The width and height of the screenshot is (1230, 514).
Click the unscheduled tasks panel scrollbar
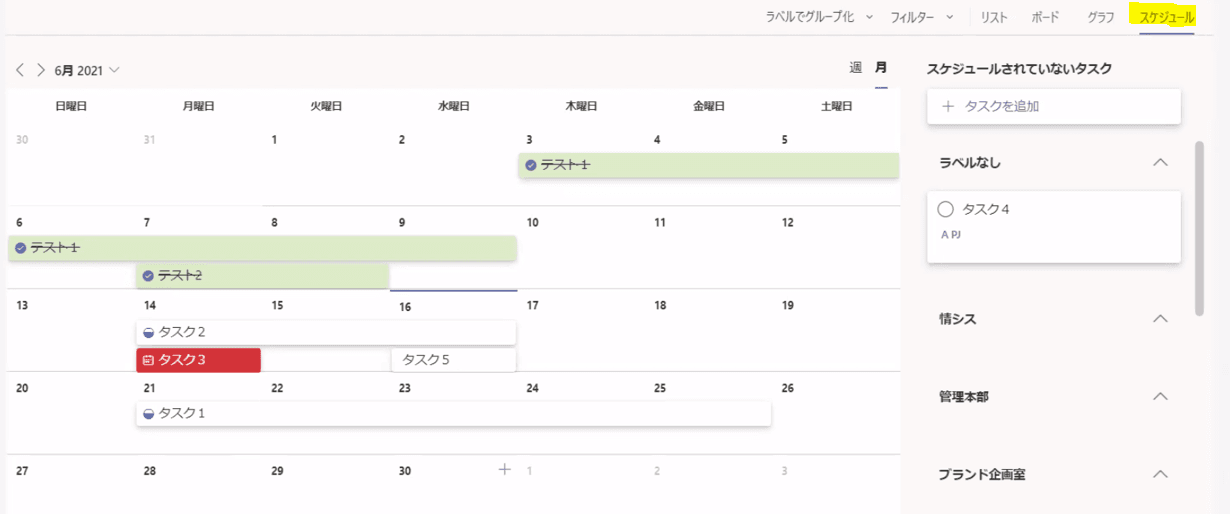pos(1200,228)
